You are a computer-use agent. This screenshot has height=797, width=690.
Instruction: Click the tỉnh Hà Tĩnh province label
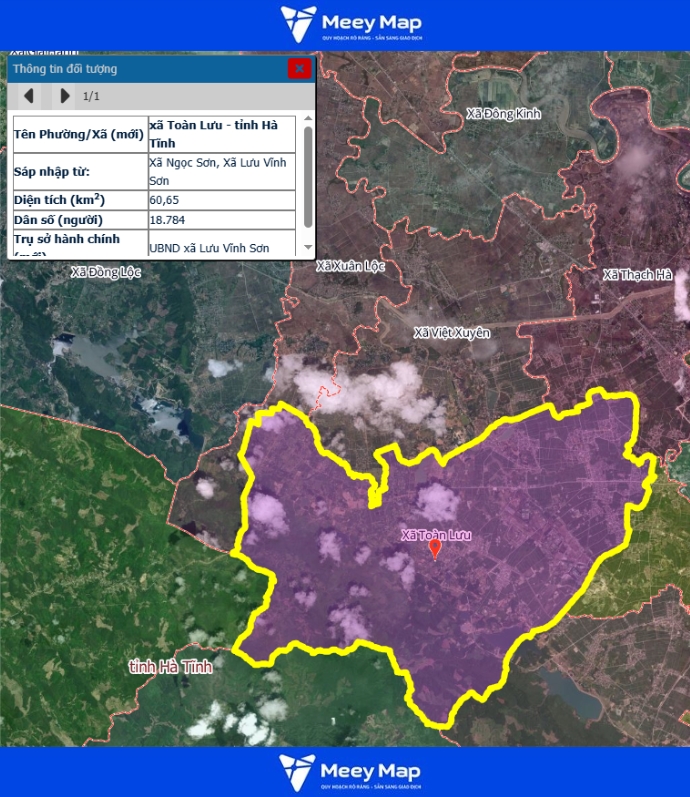pos(170,666)
